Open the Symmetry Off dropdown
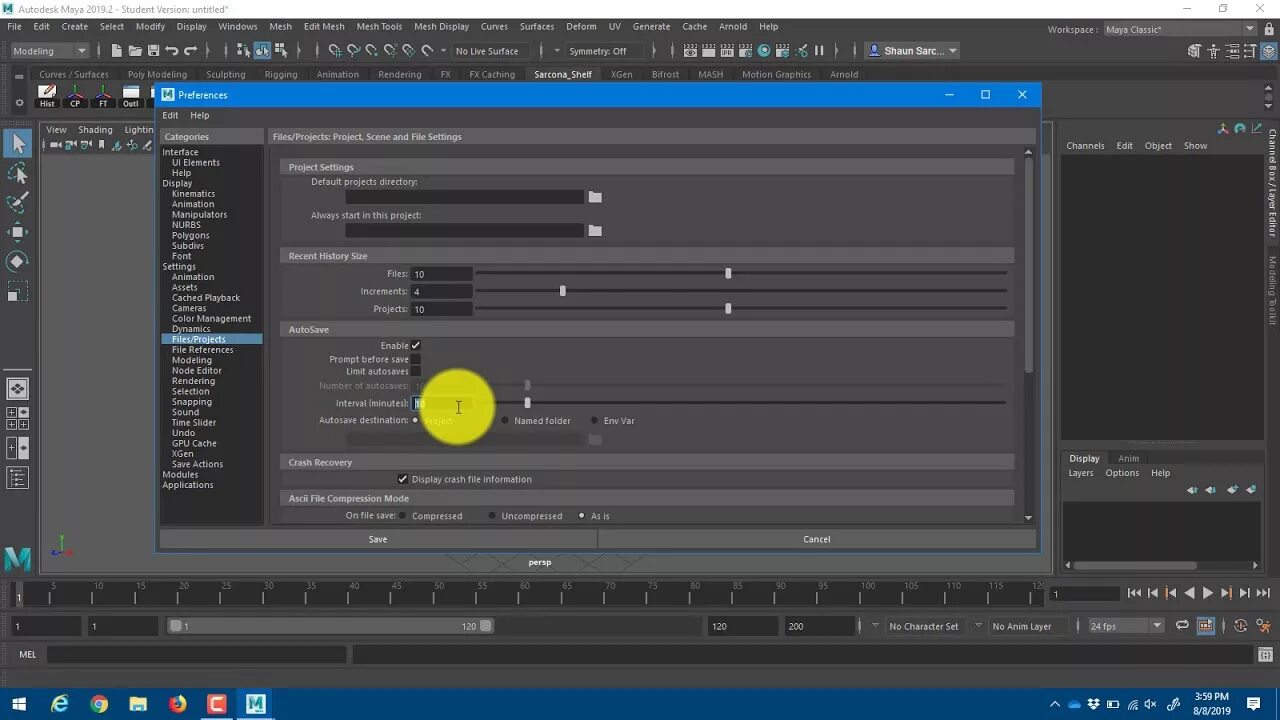 (605, 51)
